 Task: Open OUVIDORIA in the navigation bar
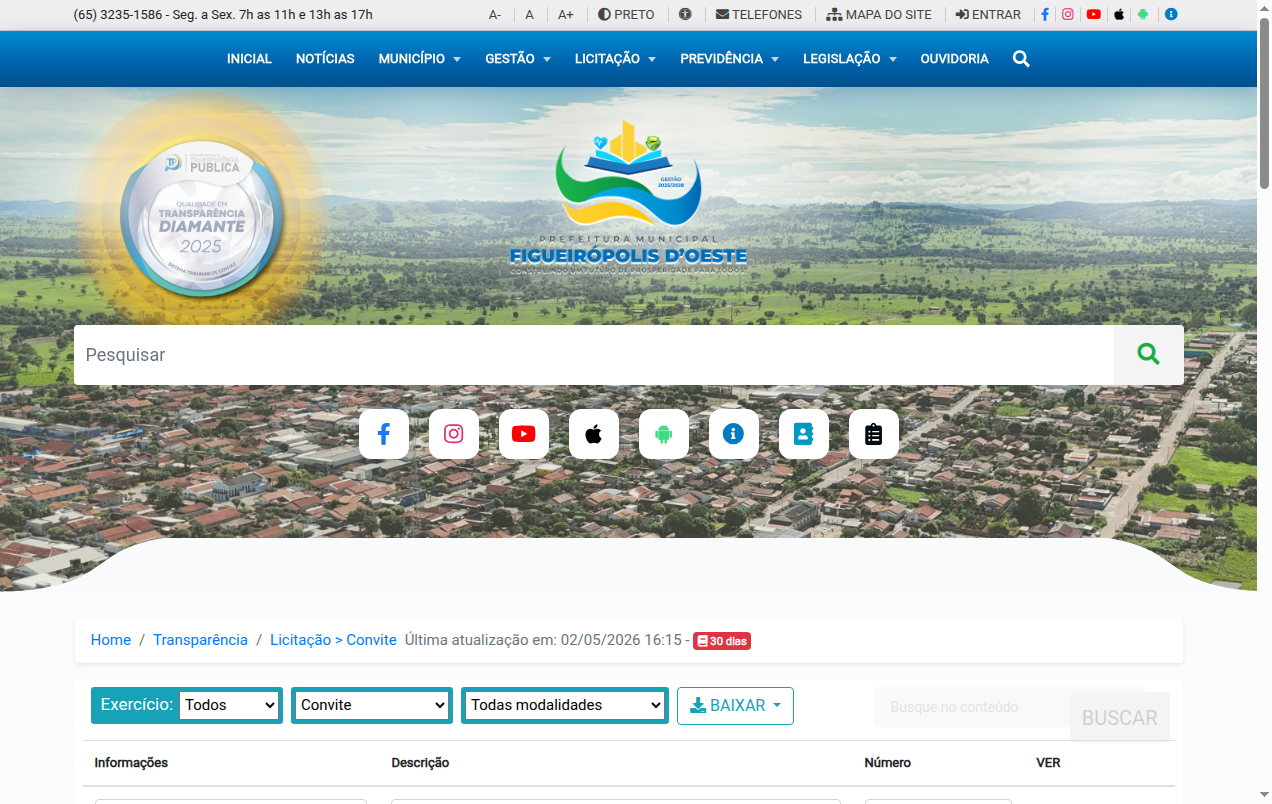[955, 59]
